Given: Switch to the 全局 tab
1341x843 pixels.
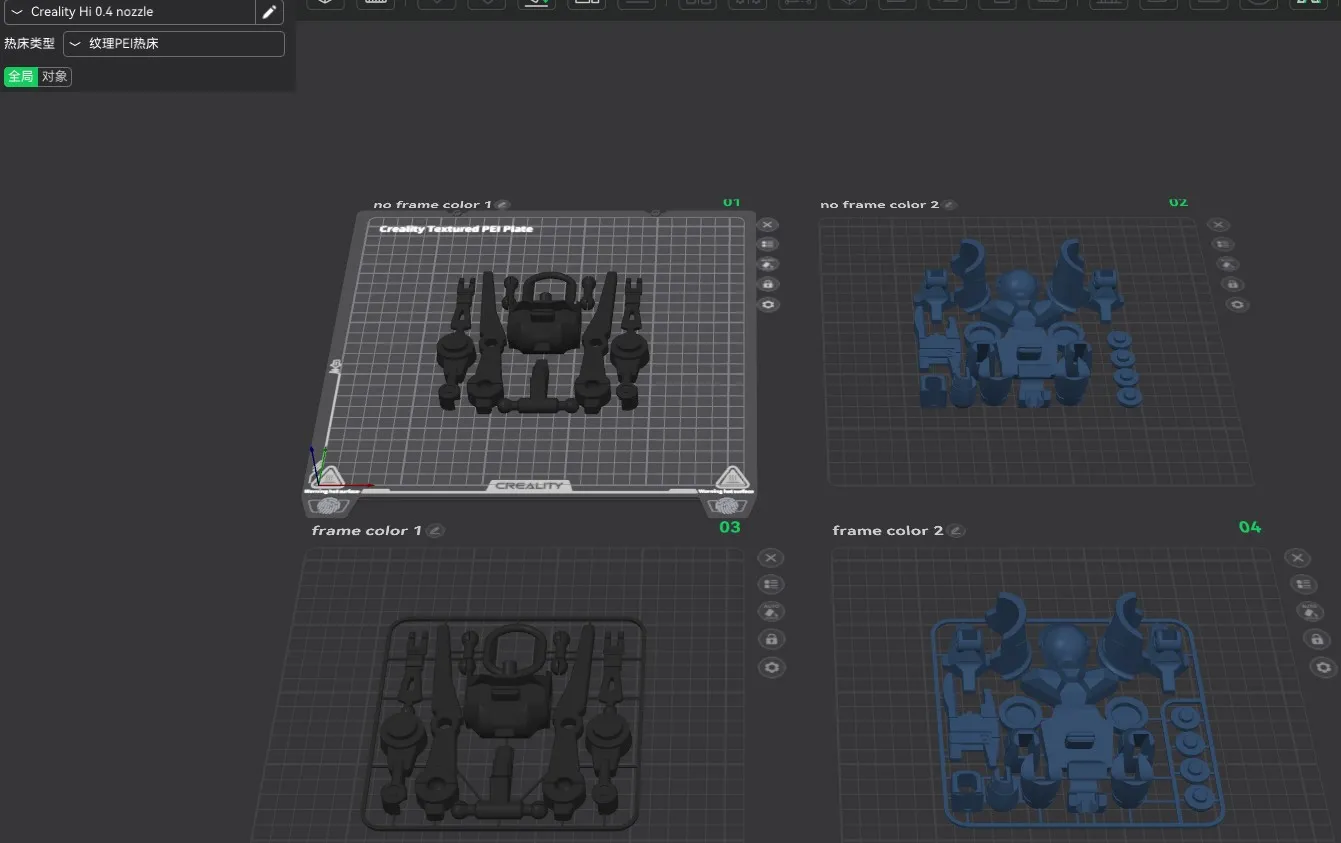Looking at the screenshot, I should pyautogui.click(x=20, y=76).
